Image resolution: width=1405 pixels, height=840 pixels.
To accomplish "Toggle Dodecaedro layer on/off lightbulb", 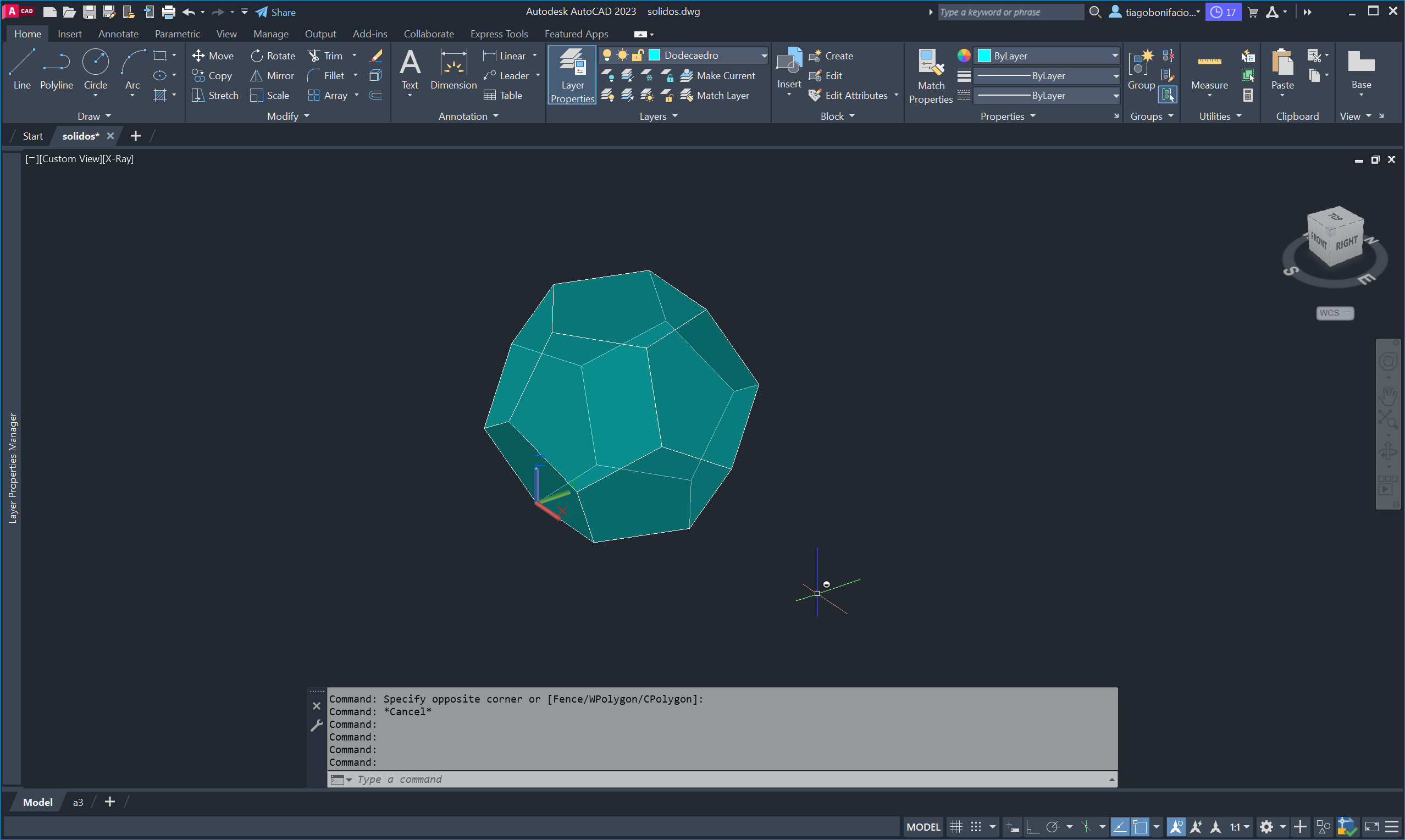I will 607,55.
